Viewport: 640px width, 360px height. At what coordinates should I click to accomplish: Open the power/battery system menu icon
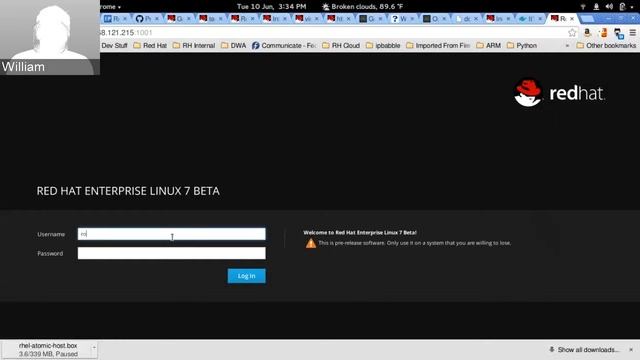click(622, 7)
